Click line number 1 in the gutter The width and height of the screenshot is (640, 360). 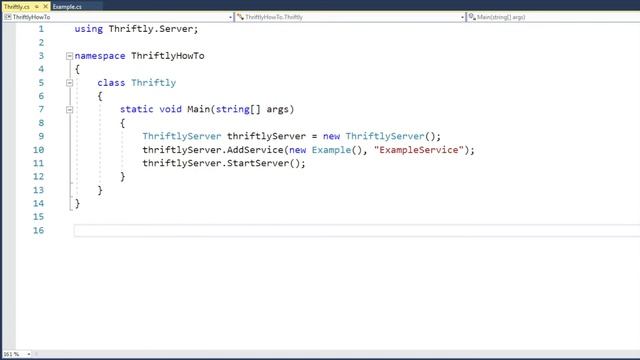point(41,29)
